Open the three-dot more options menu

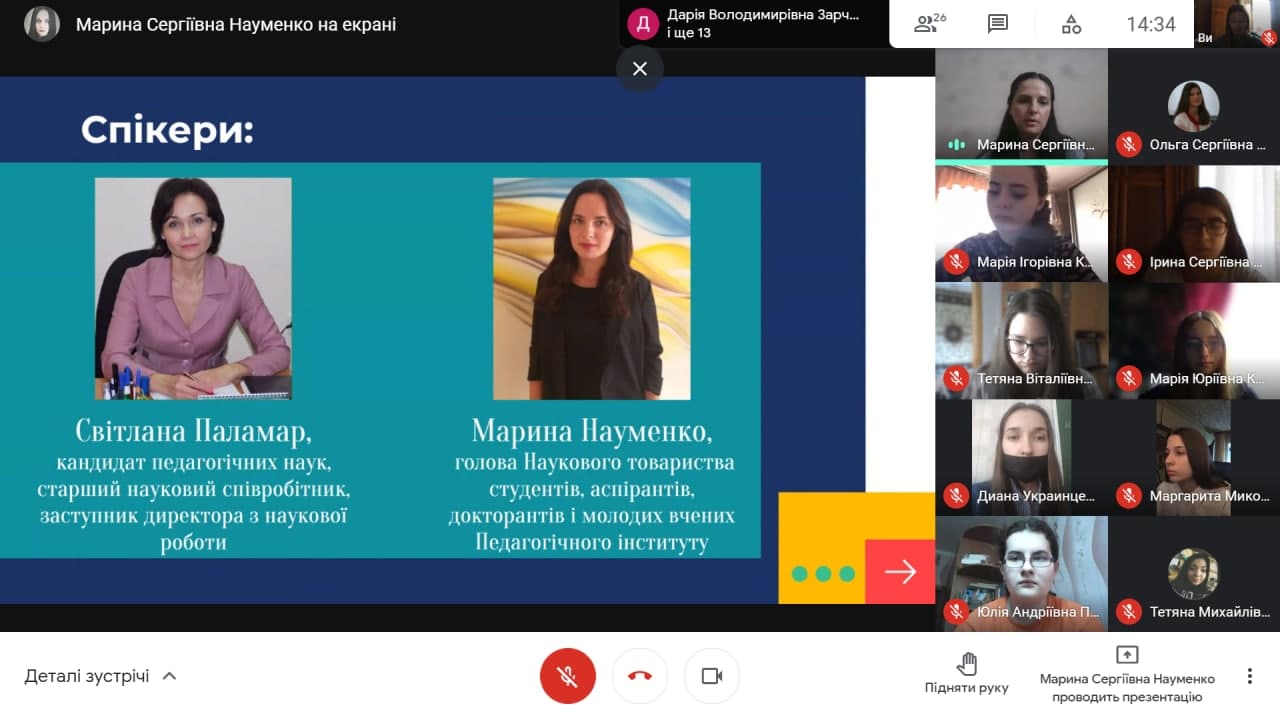[x=1249, y=676]
